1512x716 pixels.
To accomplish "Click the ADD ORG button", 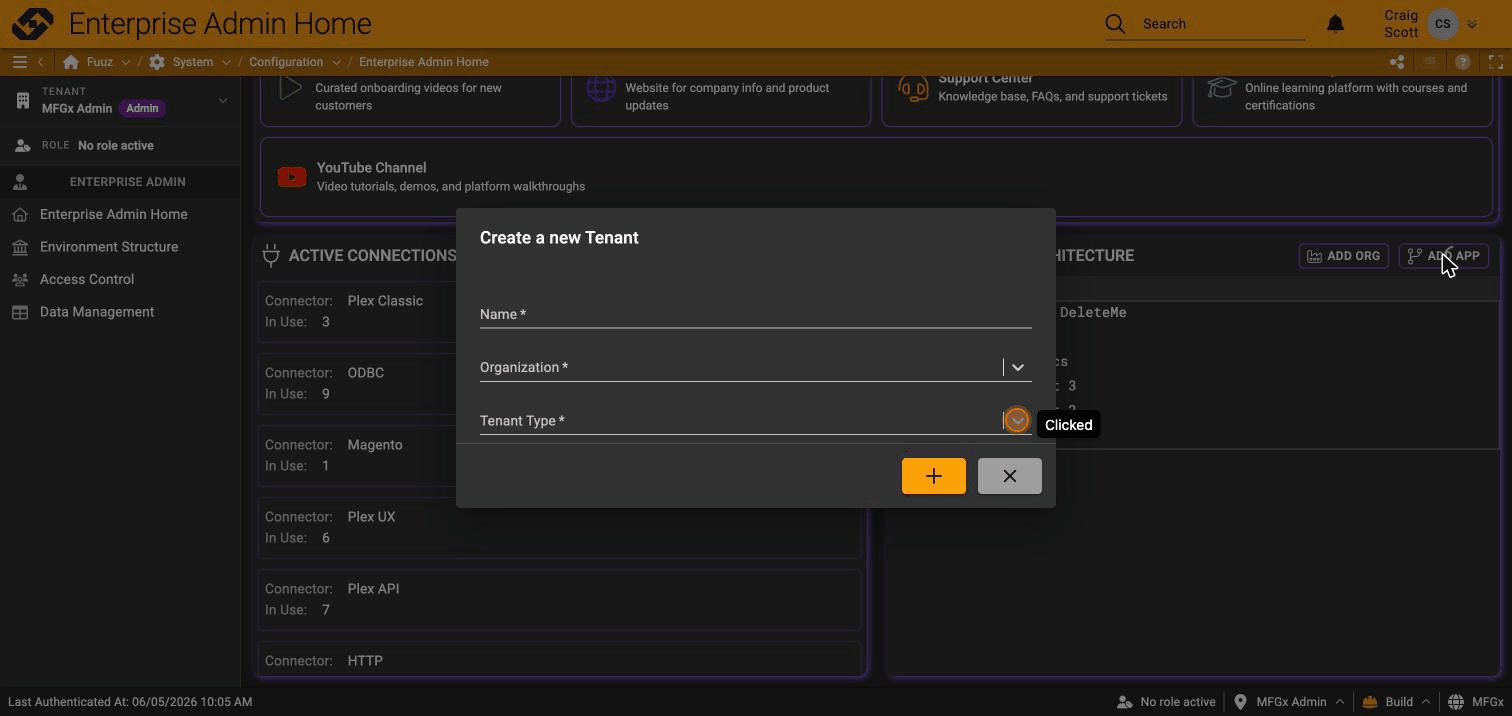I will (x=1344, y=256).
